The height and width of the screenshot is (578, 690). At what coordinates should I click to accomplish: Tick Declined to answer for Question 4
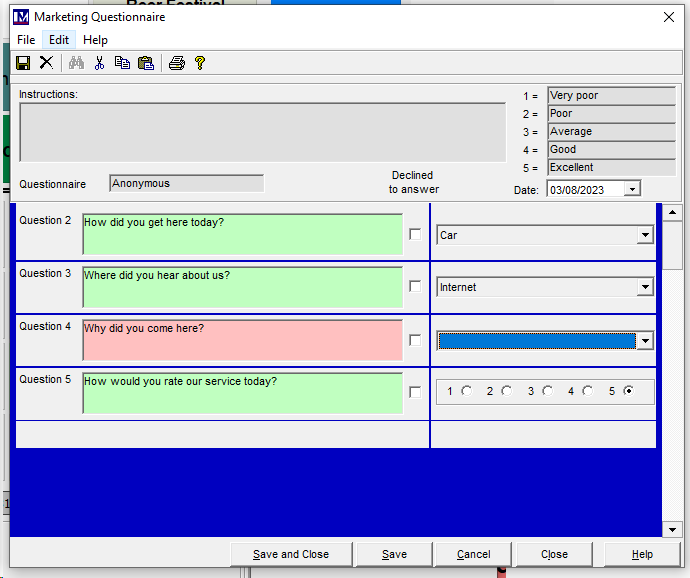pos(415,340)
